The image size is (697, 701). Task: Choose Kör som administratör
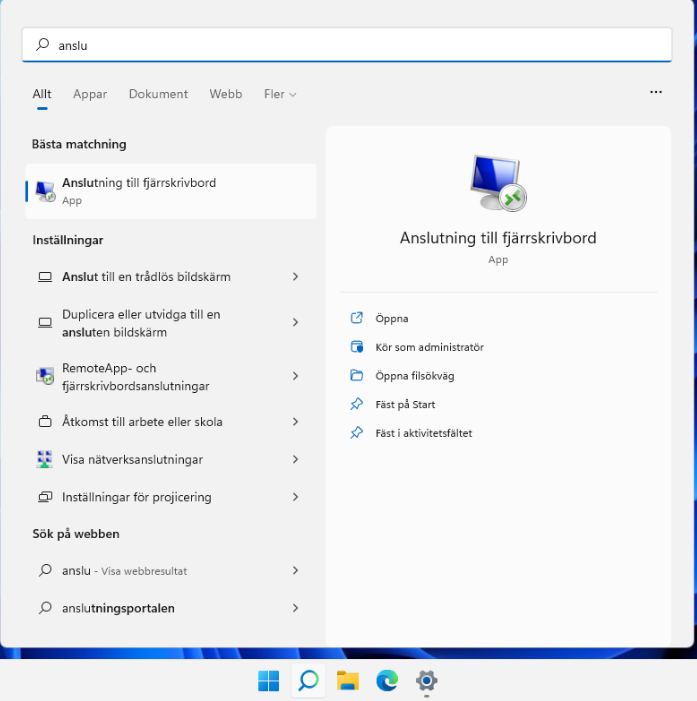point(429,347)
